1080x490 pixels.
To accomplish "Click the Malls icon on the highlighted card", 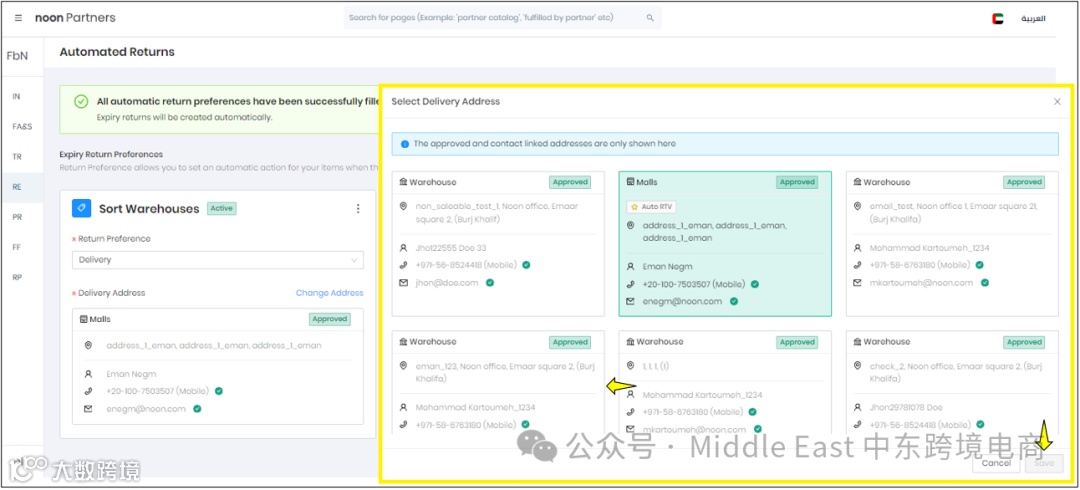I will [x=630, y=182].
